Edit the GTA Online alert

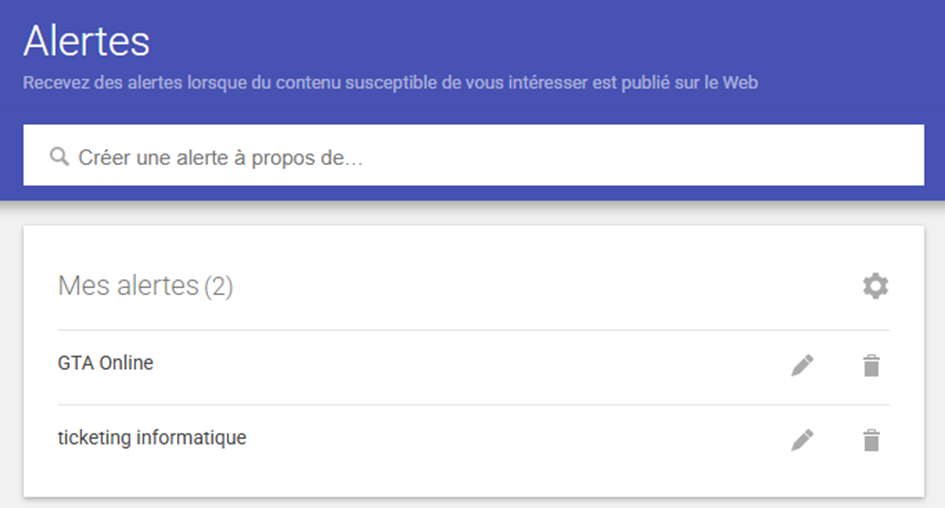point(802,366)
